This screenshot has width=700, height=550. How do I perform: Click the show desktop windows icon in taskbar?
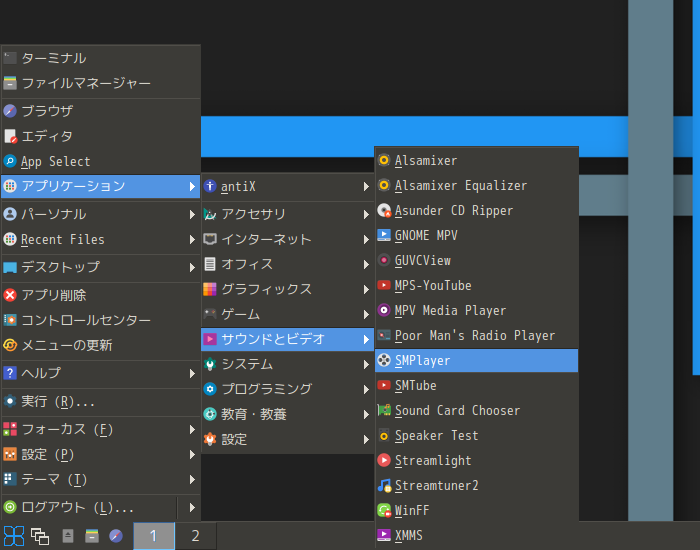[40, 536]
